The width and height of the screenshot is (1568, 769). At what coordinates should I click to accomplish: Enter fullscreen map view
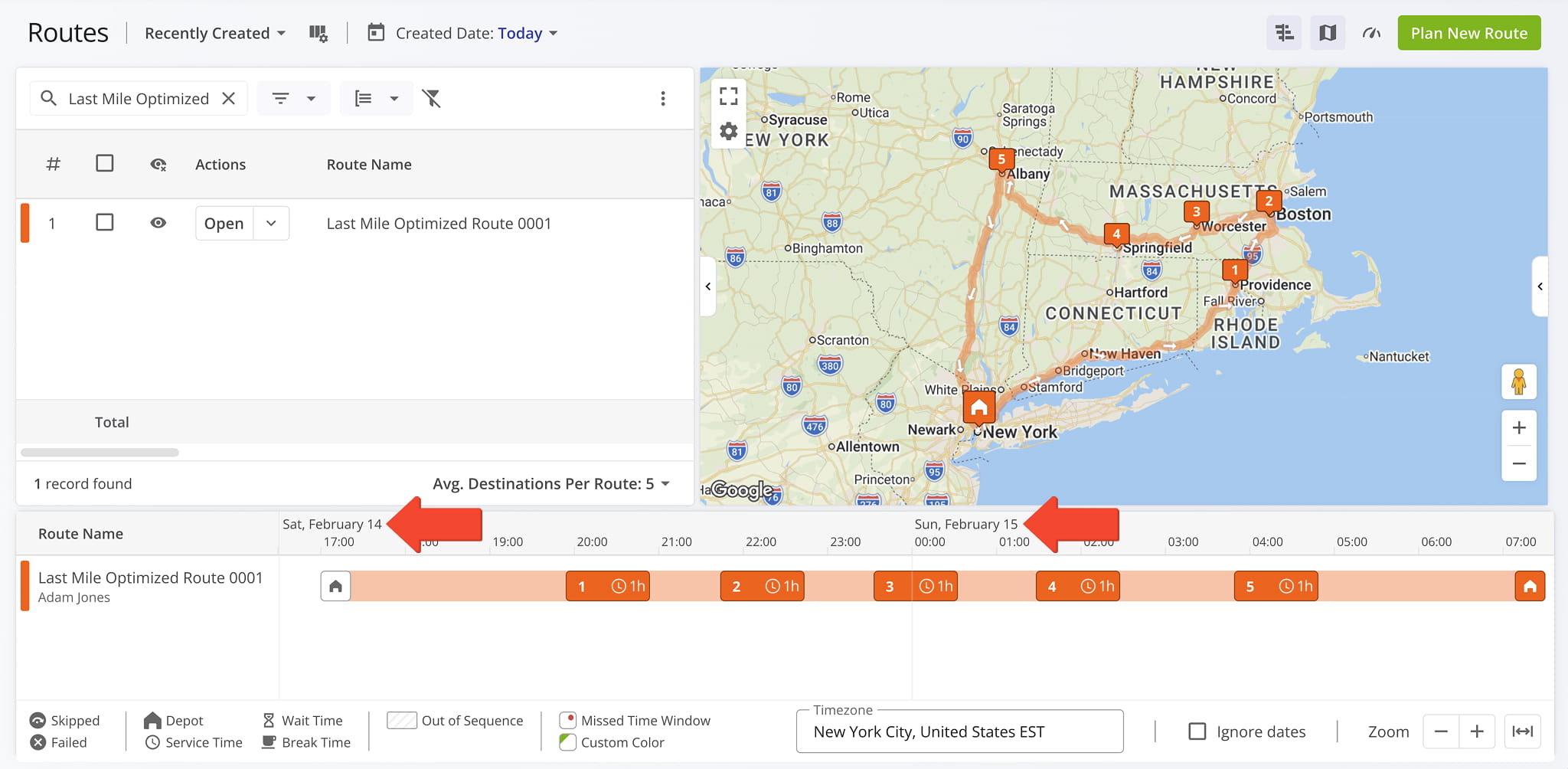pyautogui.click(x=728, y=96)
